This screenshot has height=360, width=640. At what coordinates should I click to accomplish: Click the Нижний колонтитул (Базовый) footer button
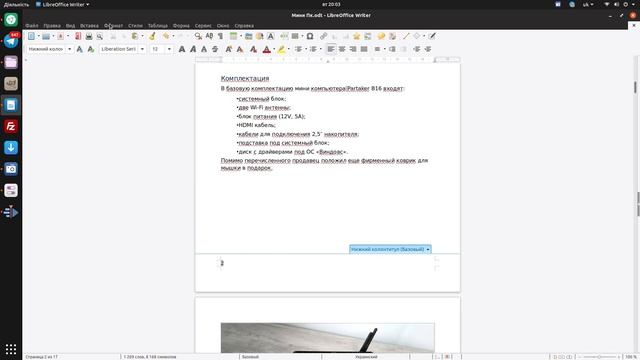coord(390,249)
